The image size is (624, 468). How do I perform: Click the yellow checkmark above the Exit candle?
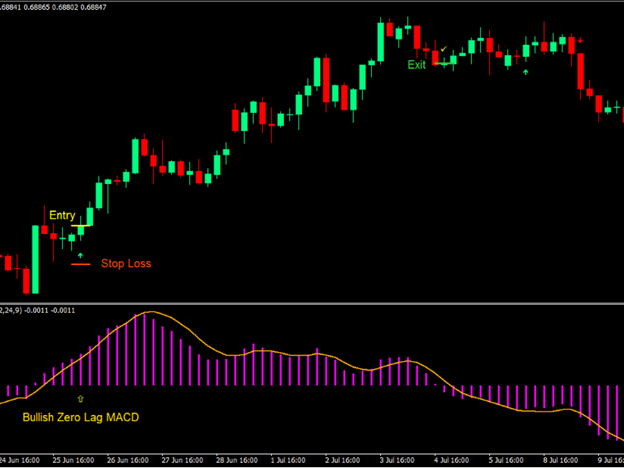point(444,47)
